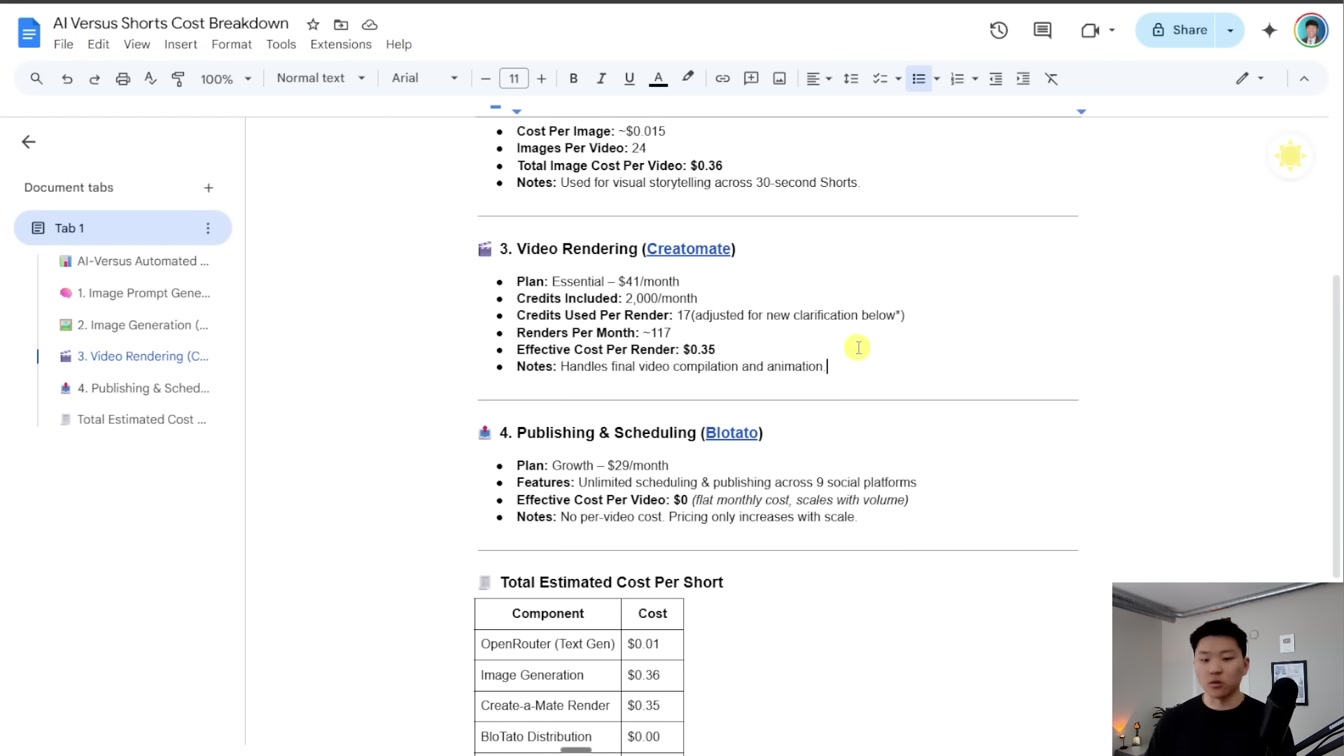Open the Format menu

[x=231, y=44]
